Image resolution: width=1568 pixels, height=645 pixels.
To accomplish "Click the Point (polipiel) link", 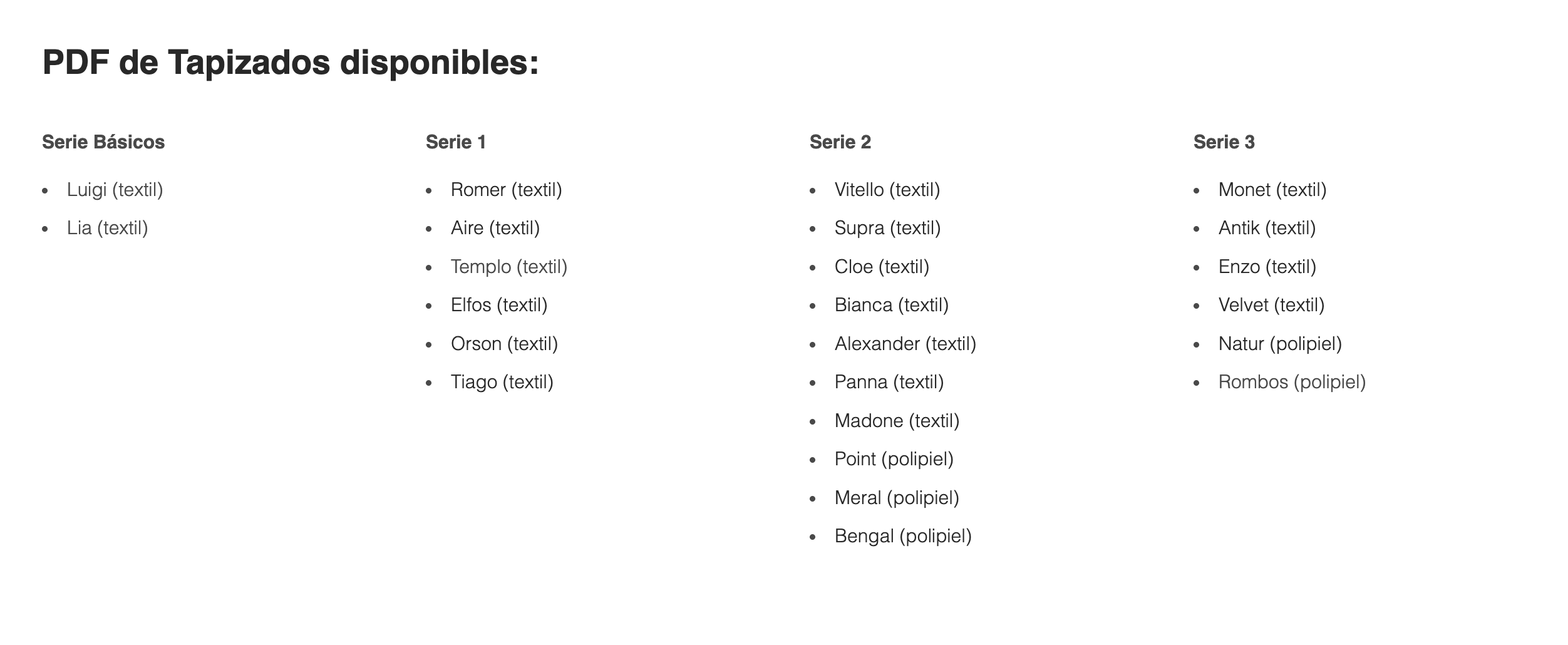I will (x=894, y=459).
